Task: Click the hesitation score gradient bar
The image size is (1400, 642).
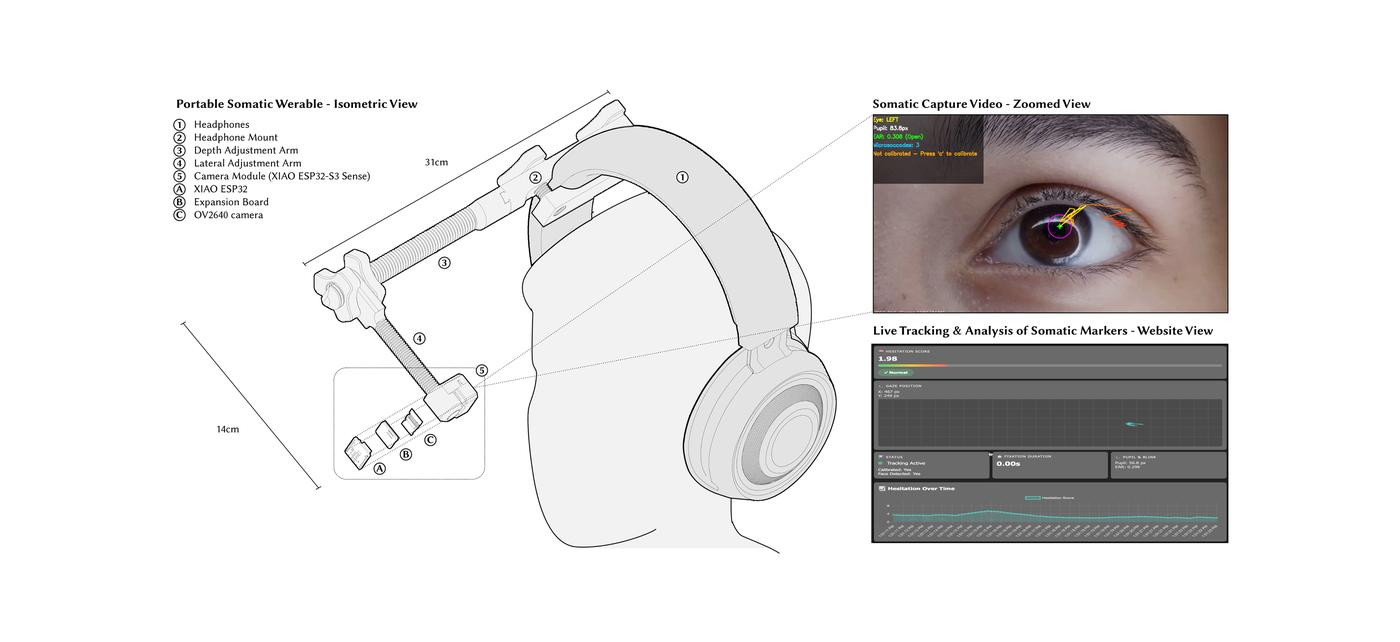Action: (x=1050, y=366)
